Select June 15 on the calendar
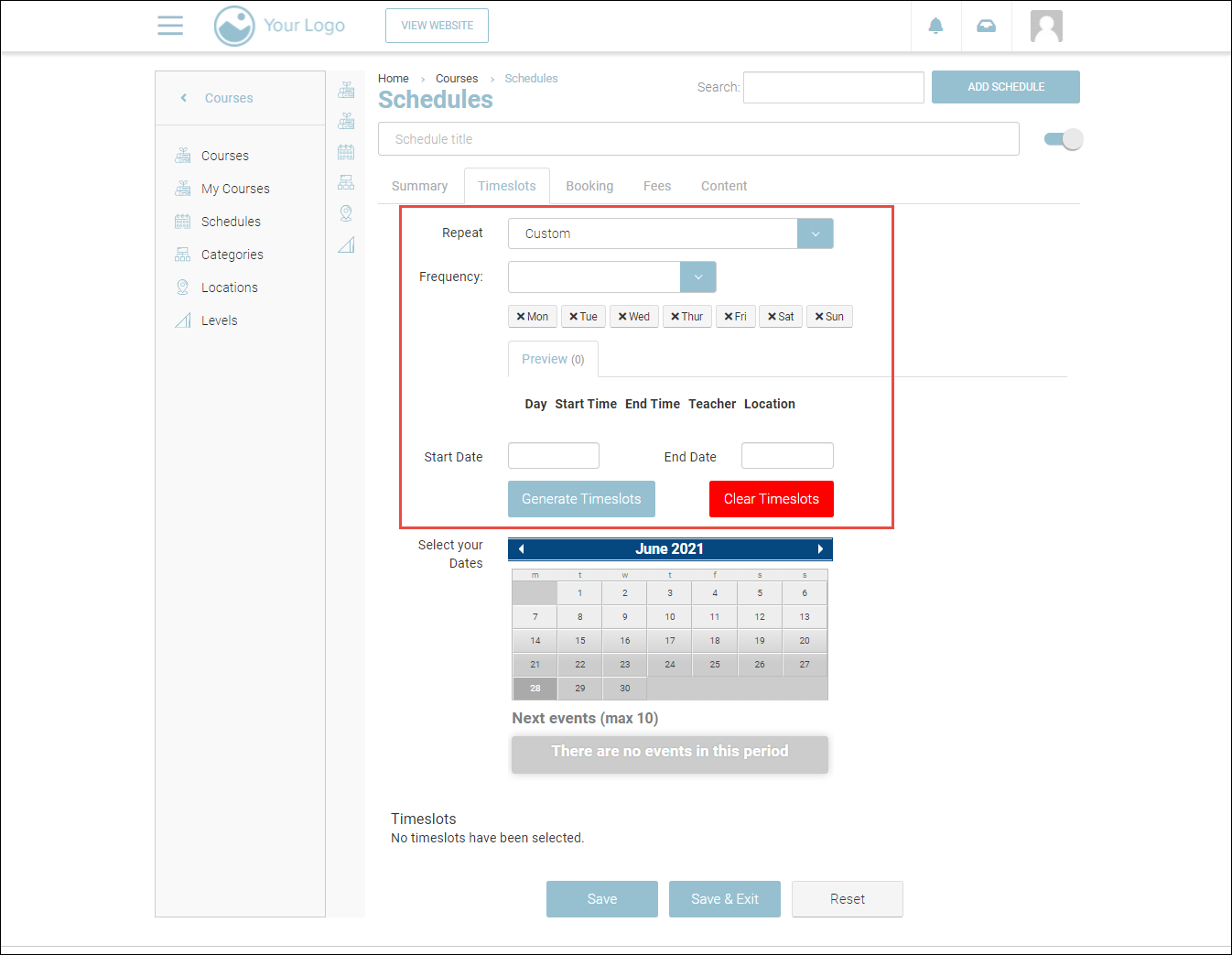Viewport: 1232px width, 955px height. [x=579, y=641]
